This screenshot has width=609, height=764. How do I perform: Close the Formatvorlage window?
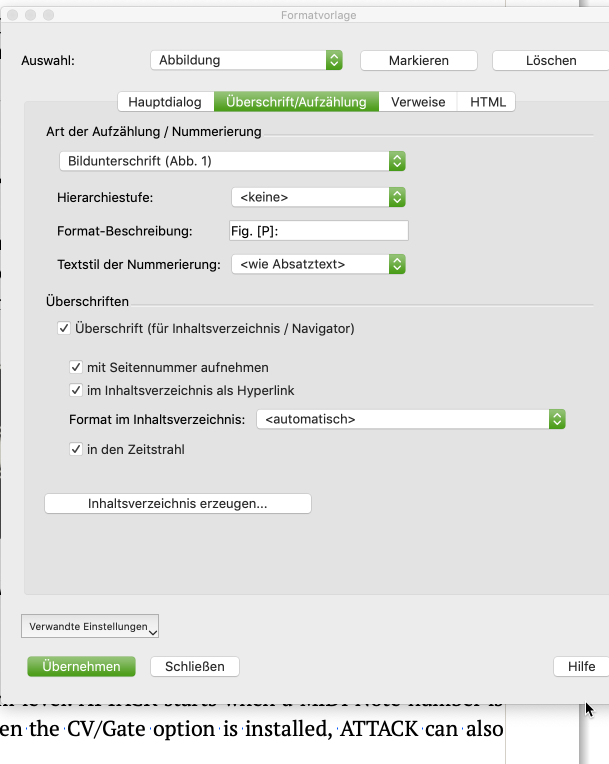(13, 15)
